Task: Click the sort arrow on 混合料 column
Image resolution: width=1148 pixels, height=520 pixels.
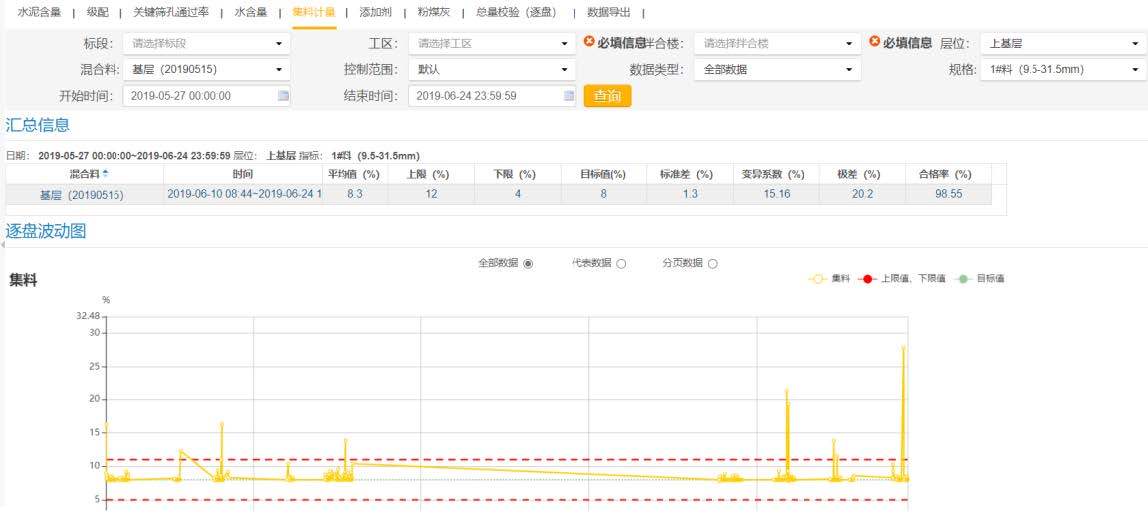Action: pos(107,174)
